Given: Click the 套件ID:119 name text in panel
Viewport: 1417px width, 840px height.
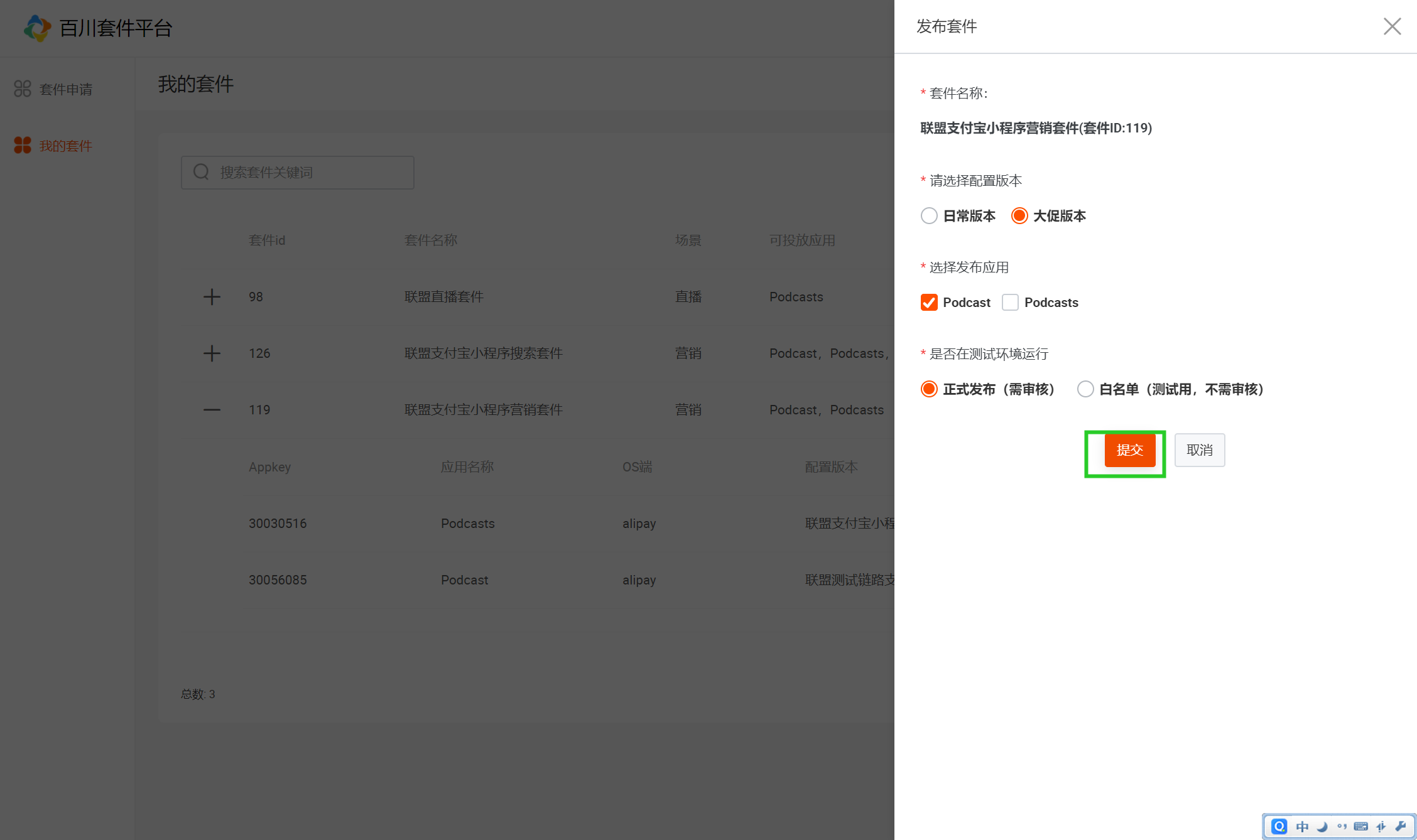Looking at the screenshot, I should point(1036,128).
